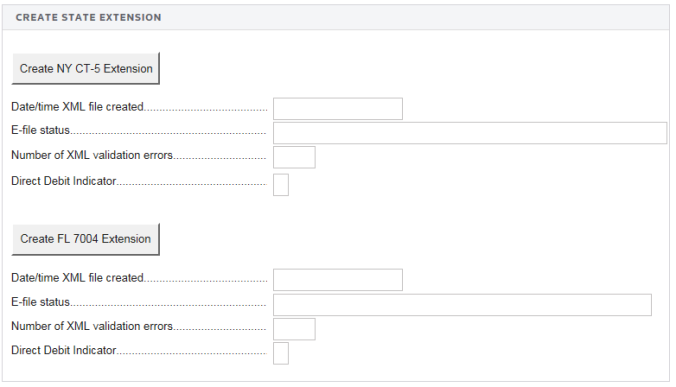
Task: Focus the FL 7004 E-file status field
Action: [x=462, y=305]
